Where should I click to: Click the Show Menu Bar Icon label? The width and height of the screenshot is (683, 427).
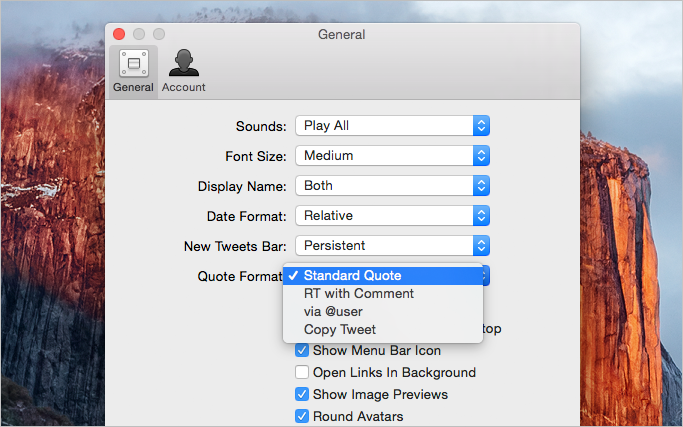(x=377, y=351)
